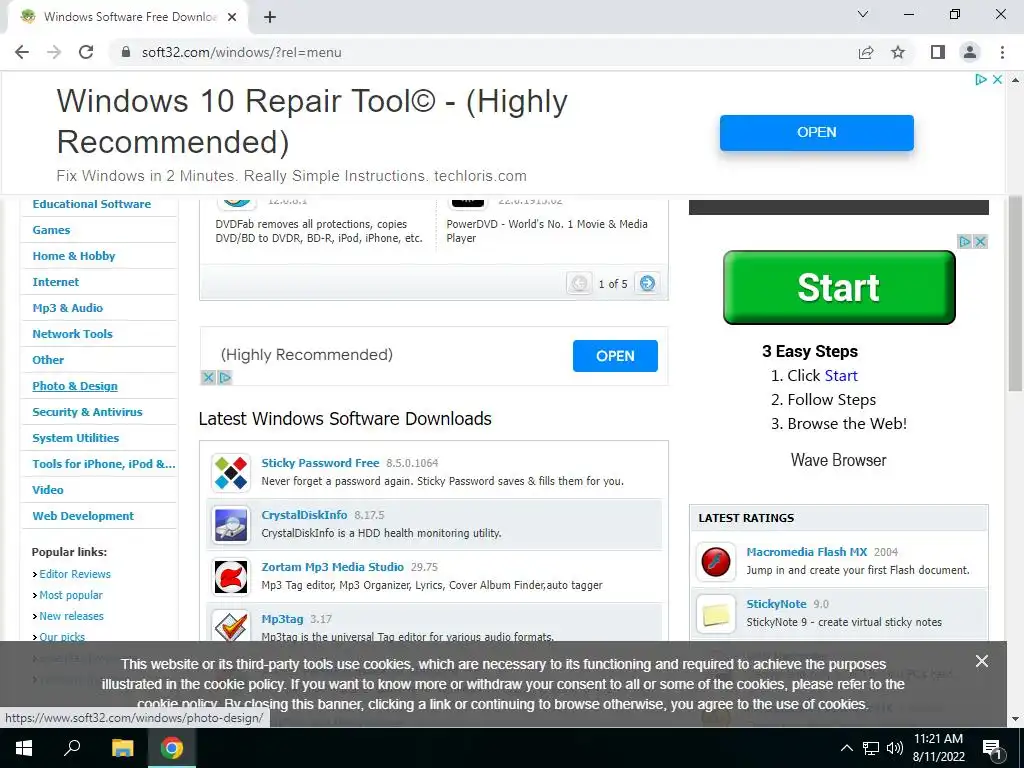The image size is (1024, 768).
Task: Close the top Windows 10 Repair Tool ad
Action: click(997, 80)
